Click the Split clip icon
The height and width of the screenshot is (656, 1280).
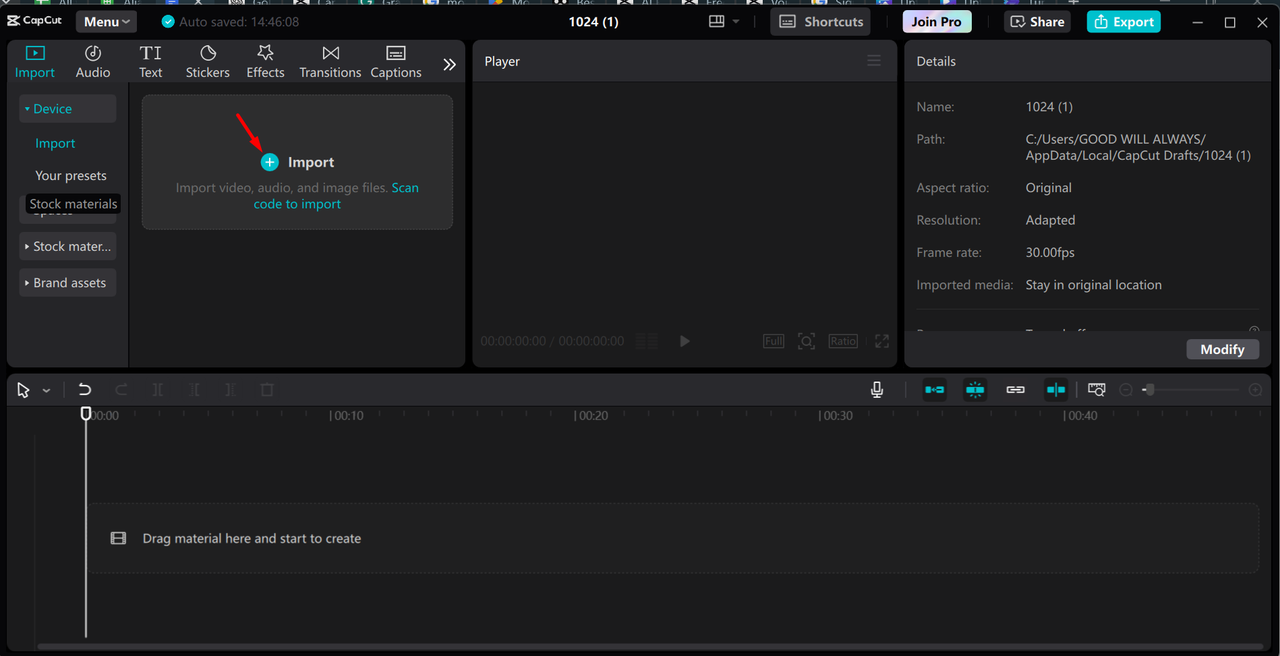point(158,390)
